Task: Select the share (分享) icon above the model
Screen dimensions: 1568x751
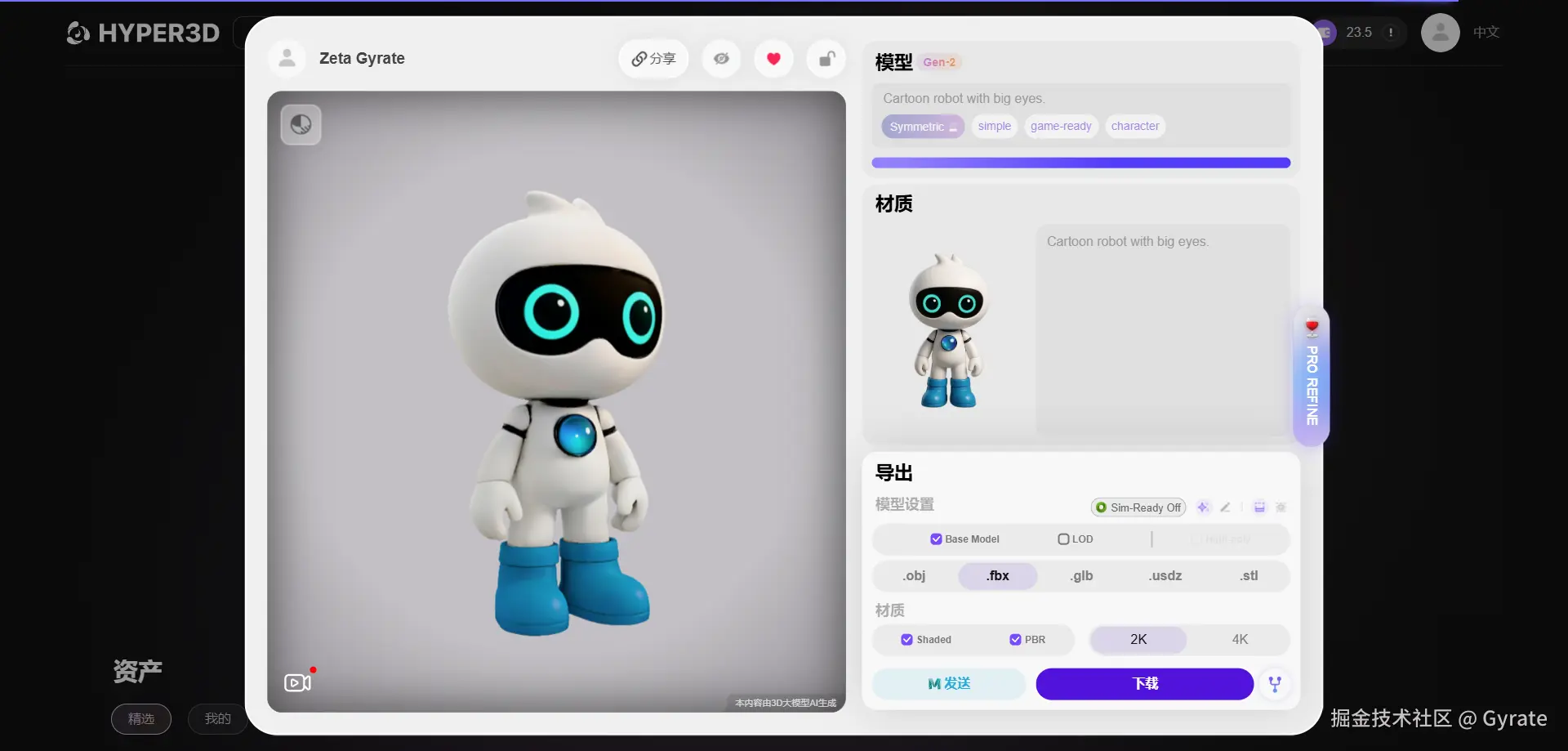Action: pyautogui.click(x=653, y=58)
